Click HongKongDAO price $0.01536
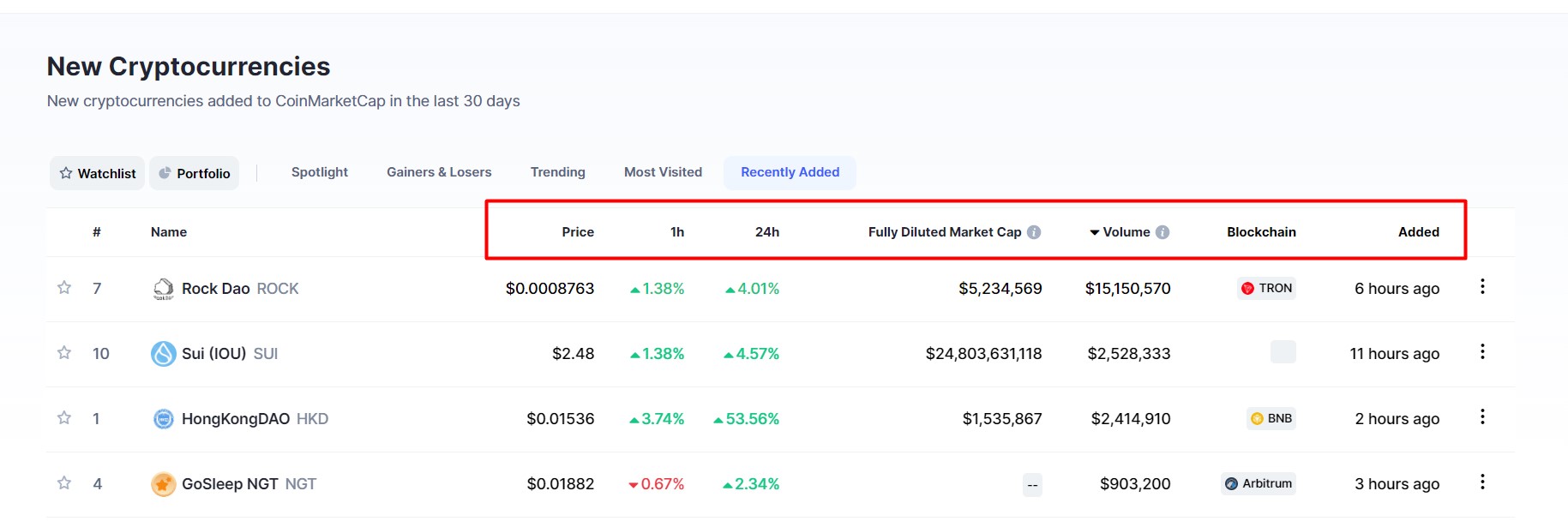1568x521 pixels. pos(561,419)
